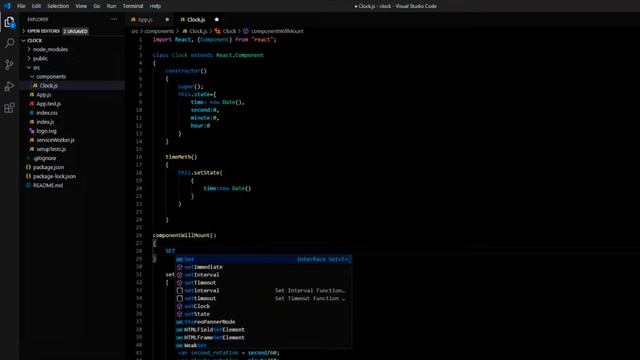Open the Explorer more actions ellipsis
Image resolution: width=640 pixels, height=360 pixels.
(114, 19)
